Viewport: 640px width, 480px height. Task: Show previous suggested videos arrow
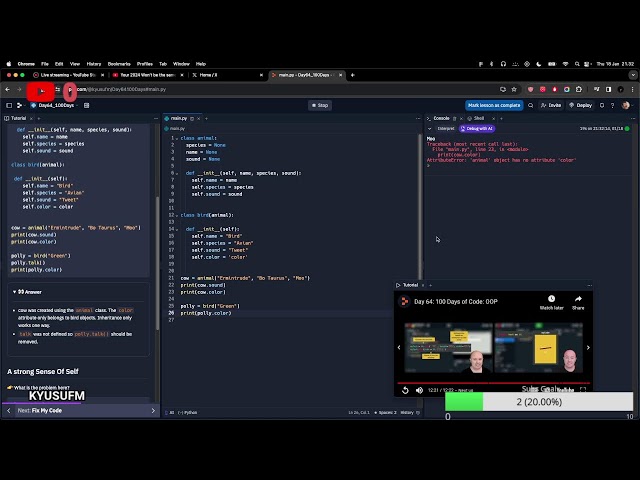(399, 348)
